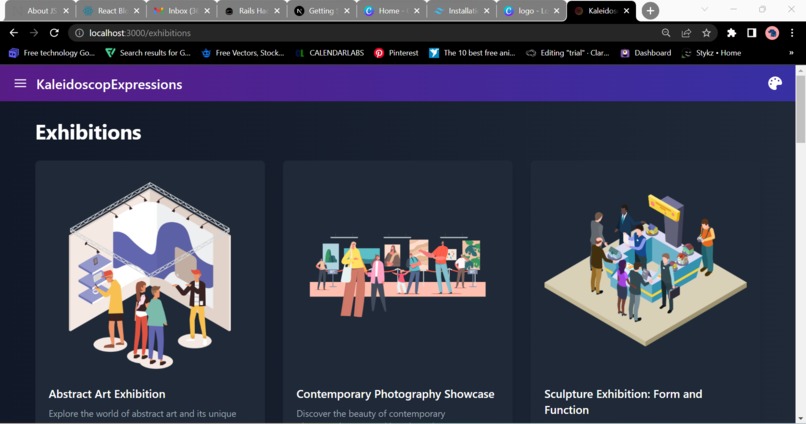Show more bookmarks overflow chevron
This screenshot has height=424, width=806.
(x=791, y=53)
